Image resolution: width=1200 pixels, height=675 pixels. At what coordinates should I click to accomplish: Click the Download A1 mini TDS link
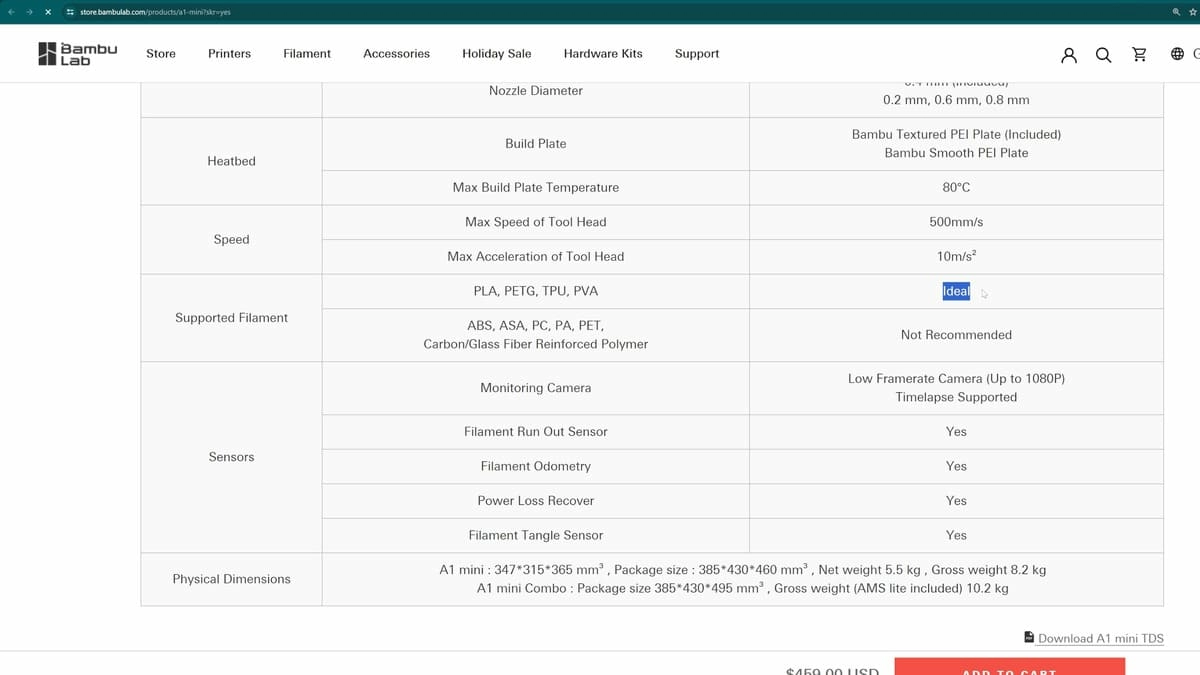[1100, 638]
